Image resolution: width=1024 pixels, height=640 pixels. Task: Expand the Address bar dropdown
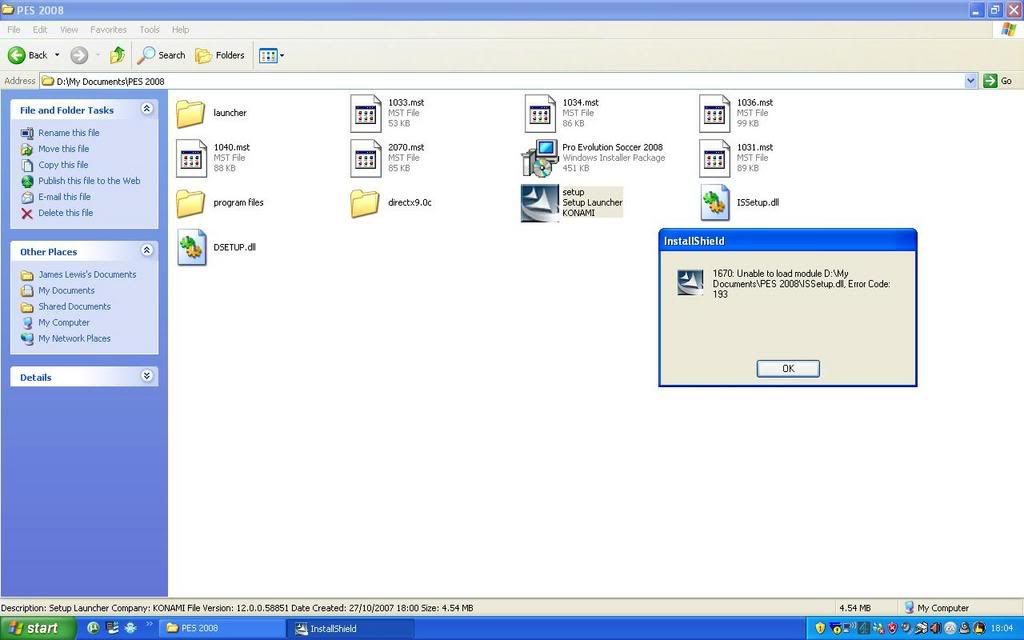tap(970, 81)
